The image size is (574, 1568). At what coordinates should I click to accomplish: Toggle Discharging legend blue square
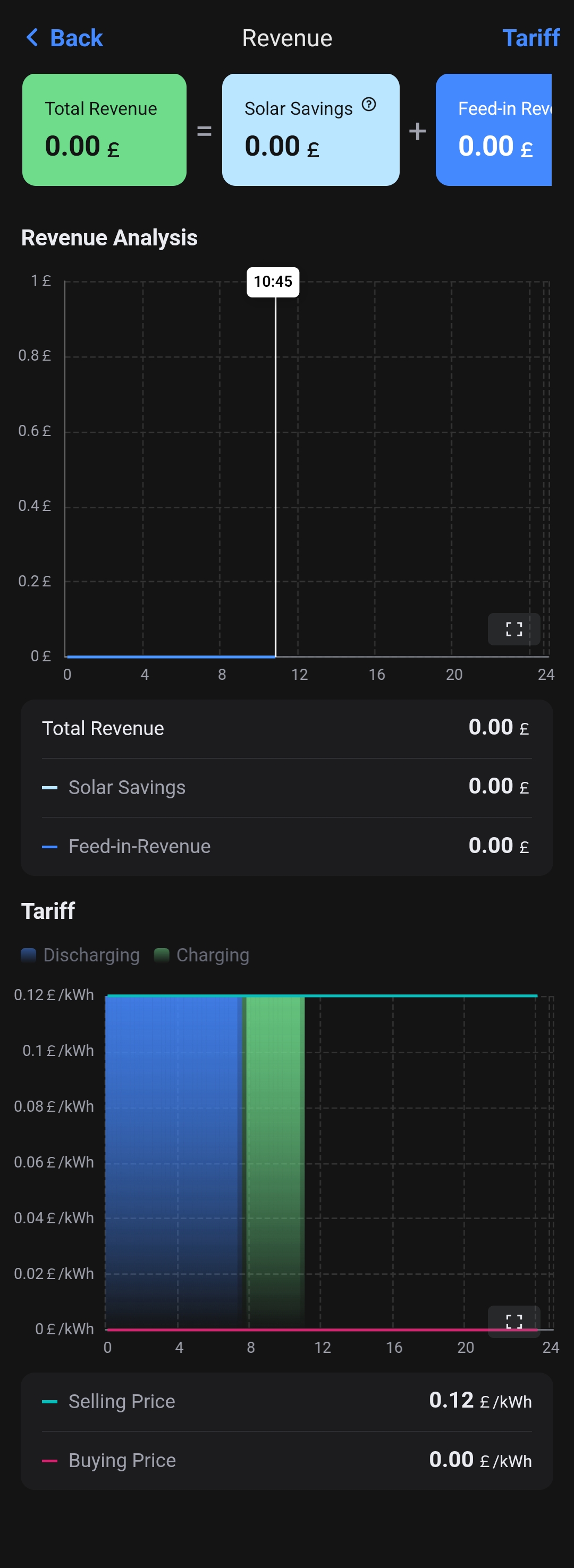[x=29, y=955]
